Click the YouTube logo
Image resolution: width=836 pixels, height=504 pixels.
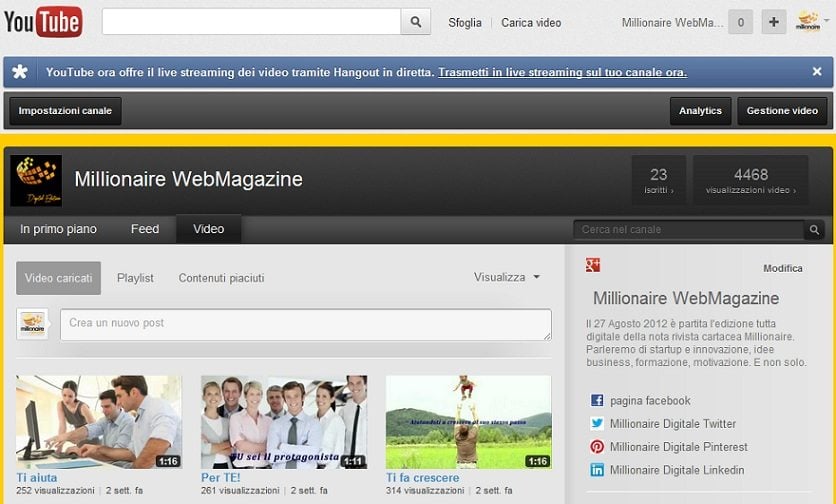tap(43, 21)
